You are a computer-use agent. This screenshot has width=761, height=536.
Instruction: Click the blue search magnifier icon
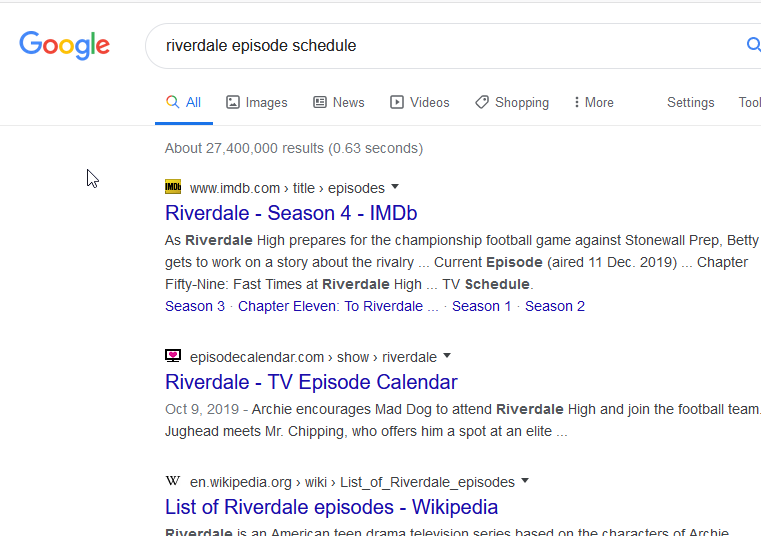[x=753, y=45]
